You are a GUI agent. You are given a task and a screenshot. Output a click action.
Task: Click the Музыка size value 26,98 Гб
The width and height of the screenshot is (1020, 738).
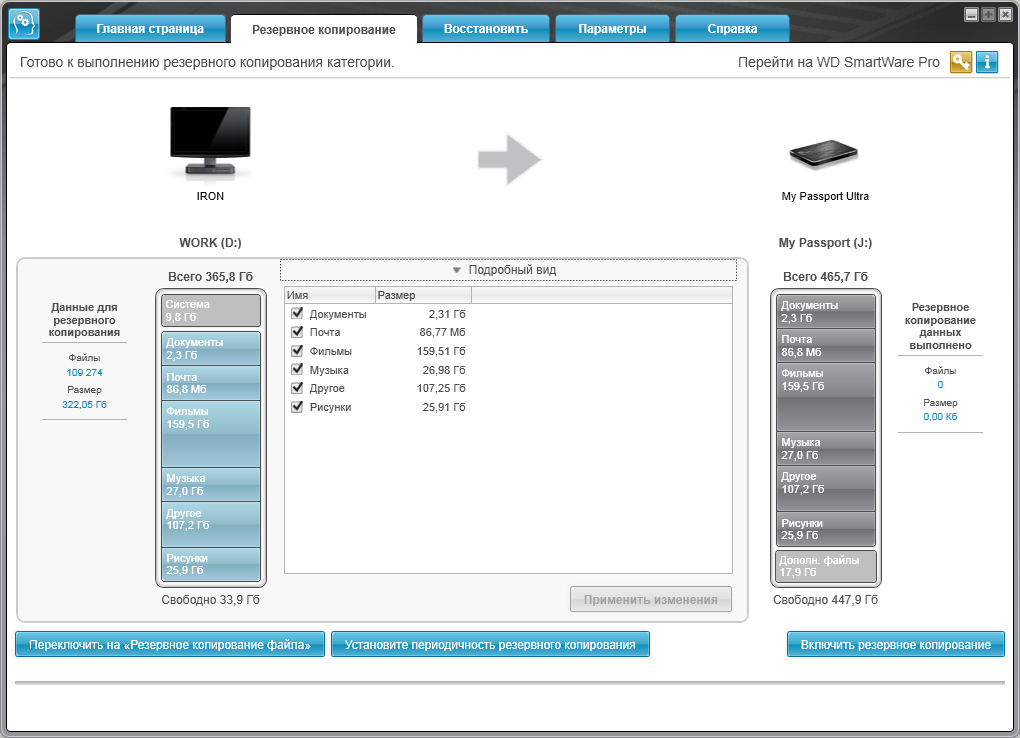click(444, 370)
